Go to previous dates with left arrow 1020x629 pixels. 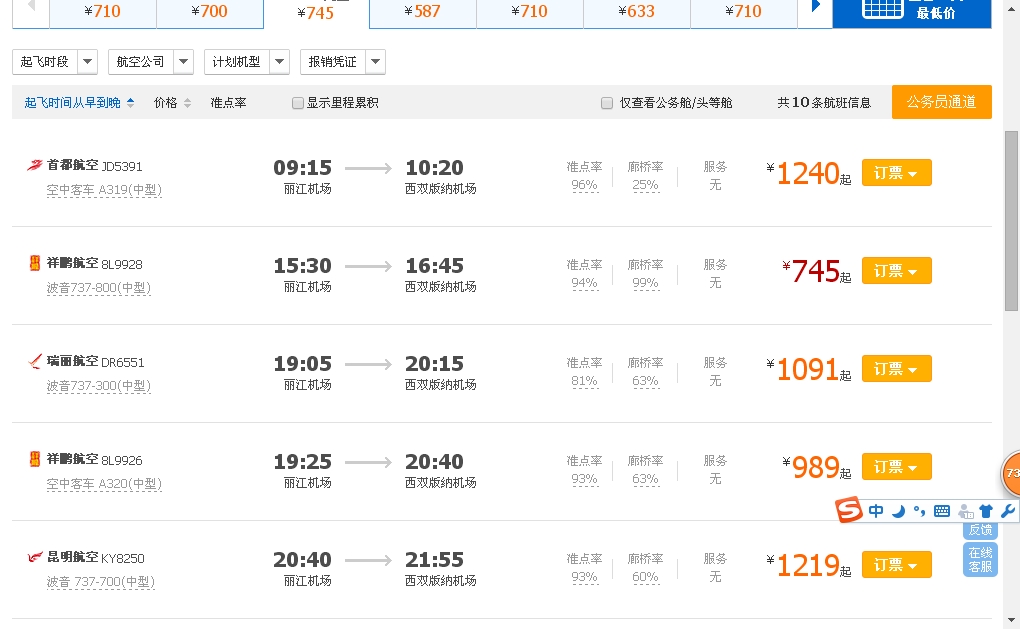(x=31, y=7)
